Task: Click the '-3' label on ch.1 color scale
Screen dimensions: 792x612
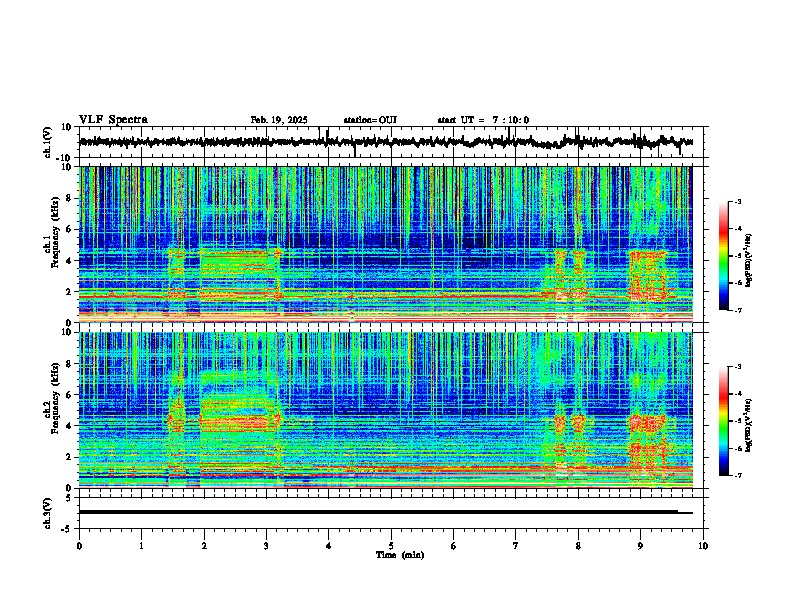Action: [737, 201]
